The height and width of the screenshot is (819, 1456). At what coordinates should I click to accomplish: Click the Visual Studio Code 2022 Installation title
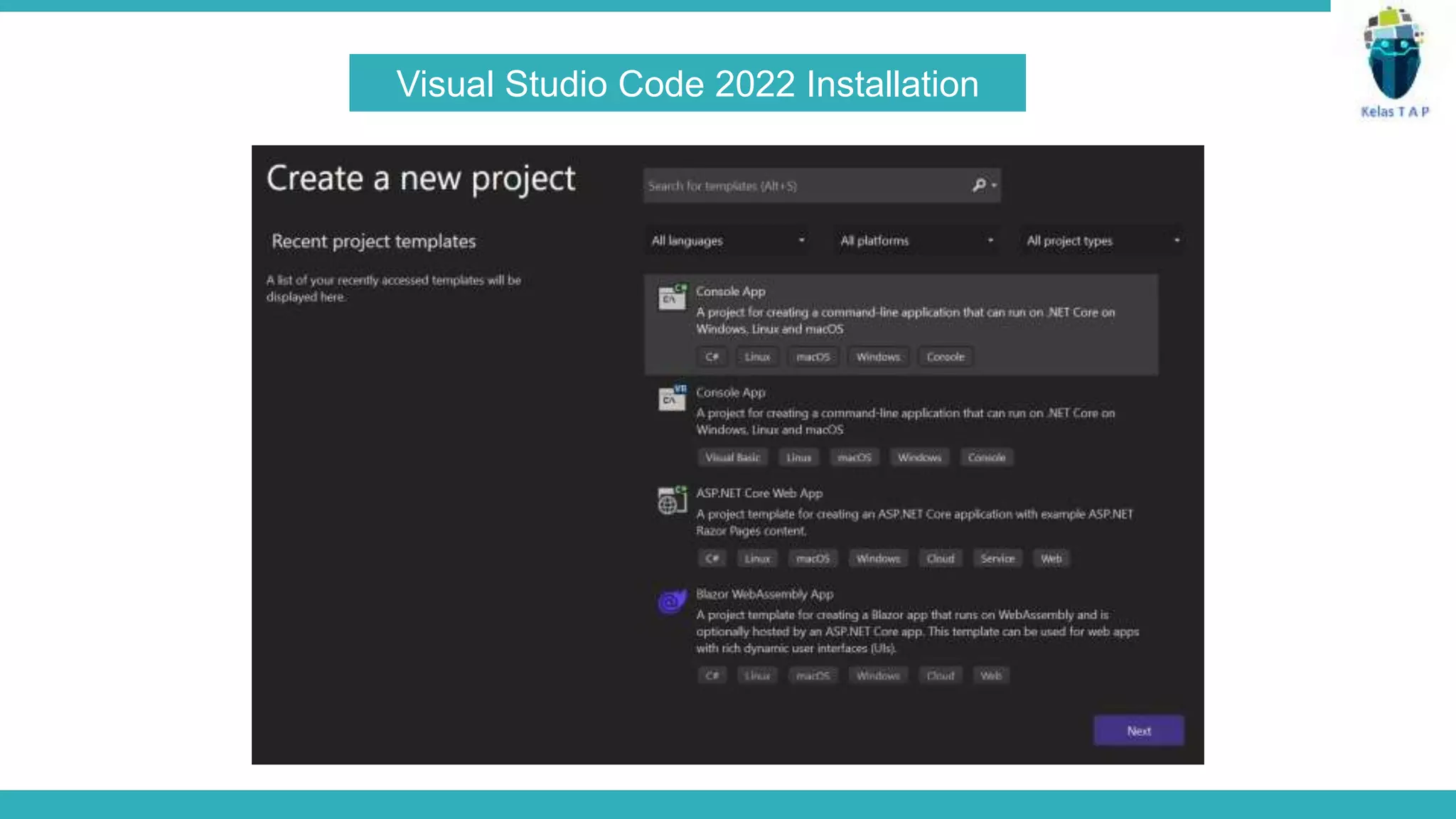click(687, 83)
